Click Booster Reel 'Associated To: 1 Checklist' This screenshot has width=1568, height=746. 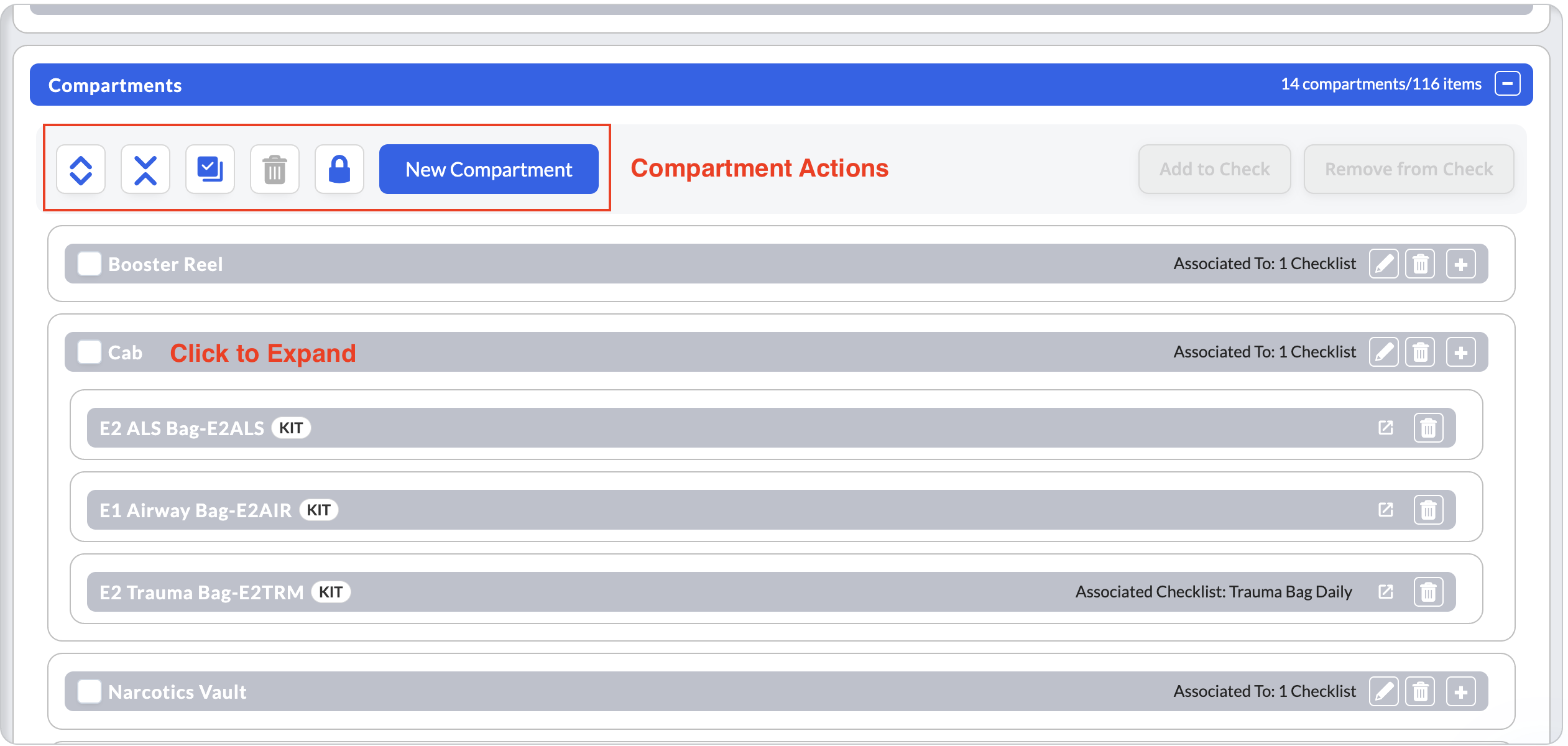(x=1265, y=264)
